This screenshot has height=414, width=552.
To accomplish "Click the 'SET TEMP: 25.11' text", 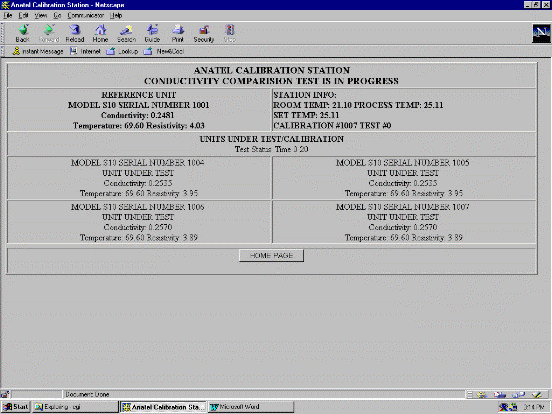I will (306, 115).
